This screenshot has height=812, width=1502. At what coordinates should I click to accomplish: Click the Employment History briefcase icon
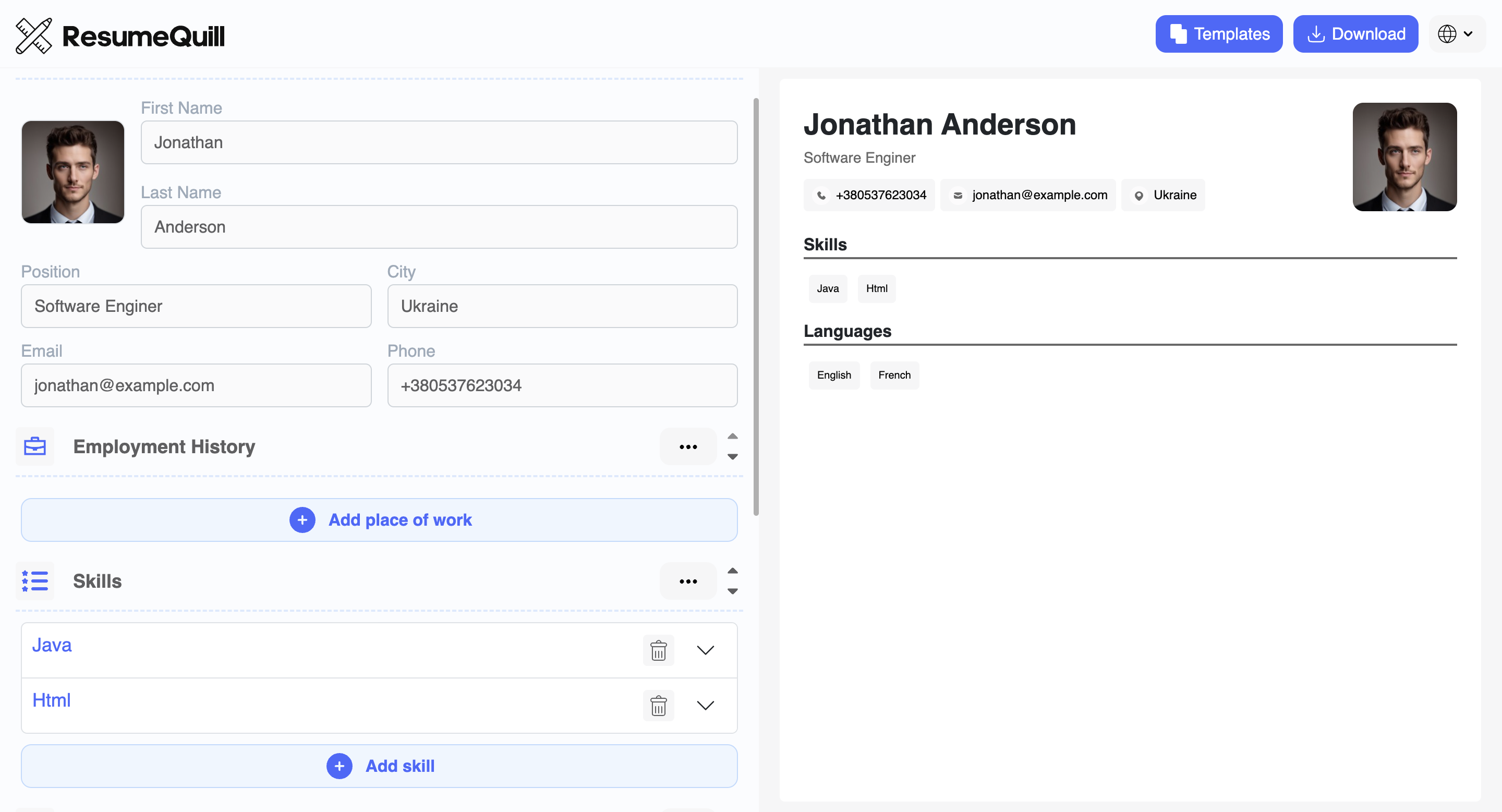tap(35, 446)
